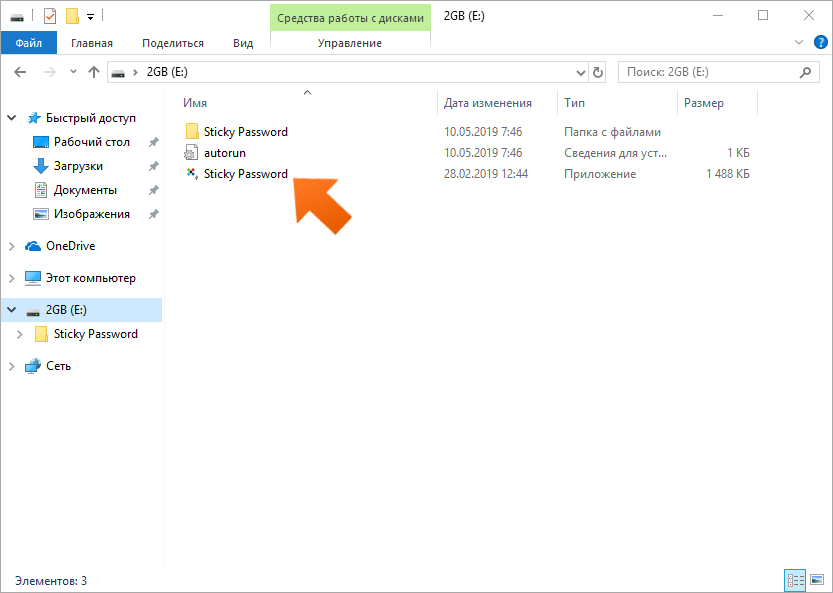The width and height of the screenshot is (833, 593).
Task: Open the Help question mark icon
Action: 820,43
